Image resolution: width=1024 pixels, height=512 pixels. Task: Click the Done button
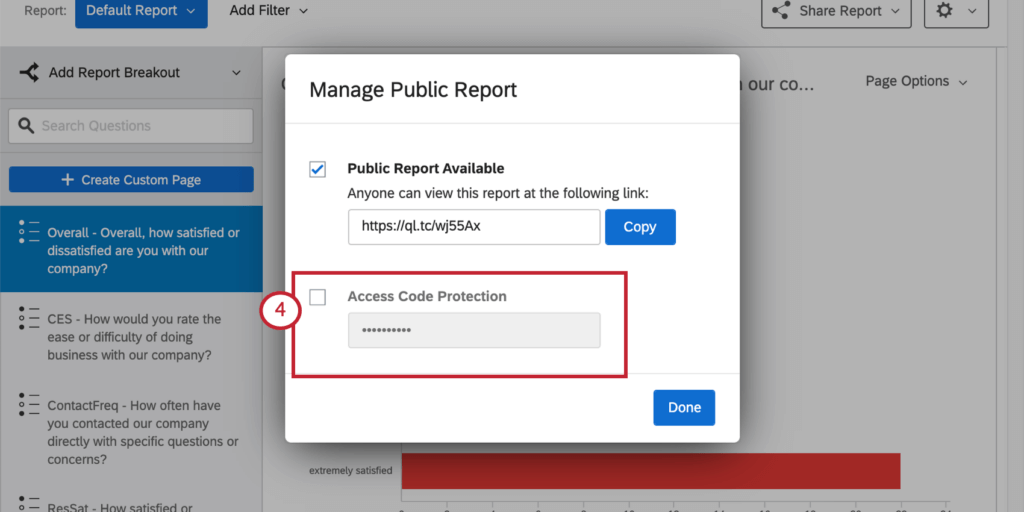[x=684, y=407]
